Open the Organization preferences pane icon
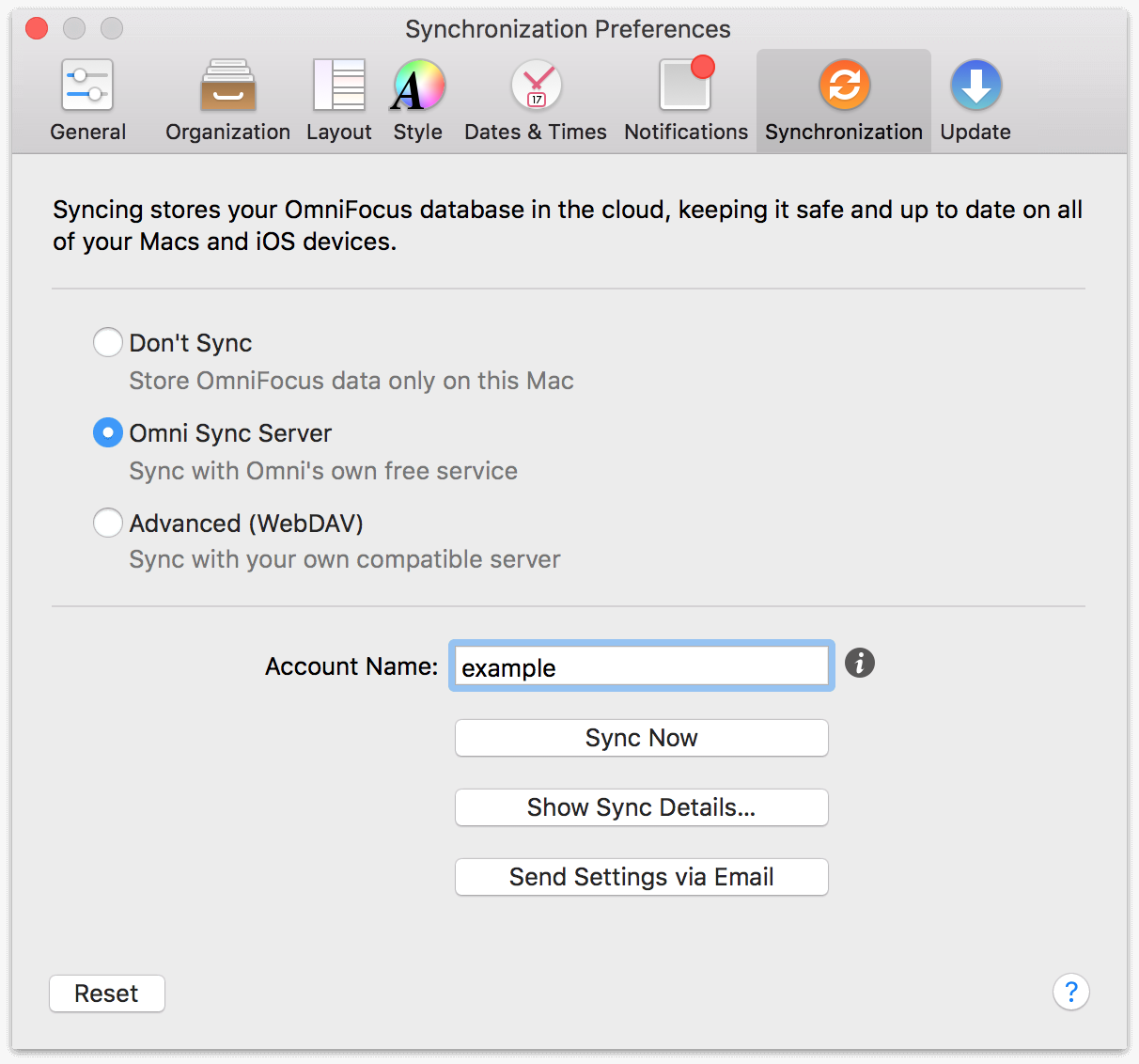Viewport: 1139px width, 1064px height. pyautogui.click(x=227, y=86)
